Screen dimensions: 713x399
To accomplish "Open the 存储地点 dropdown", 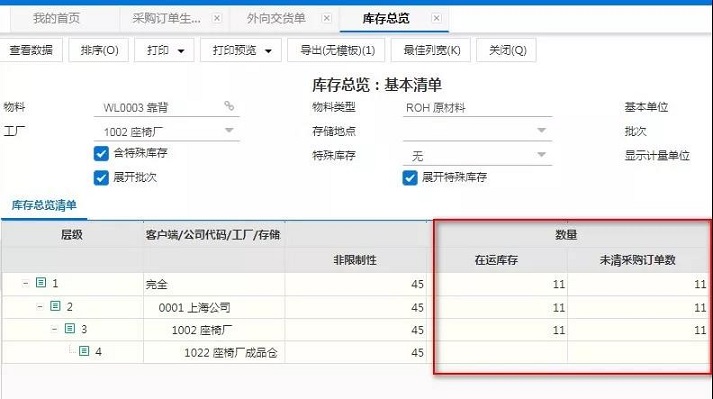I will tap(541, 131).
